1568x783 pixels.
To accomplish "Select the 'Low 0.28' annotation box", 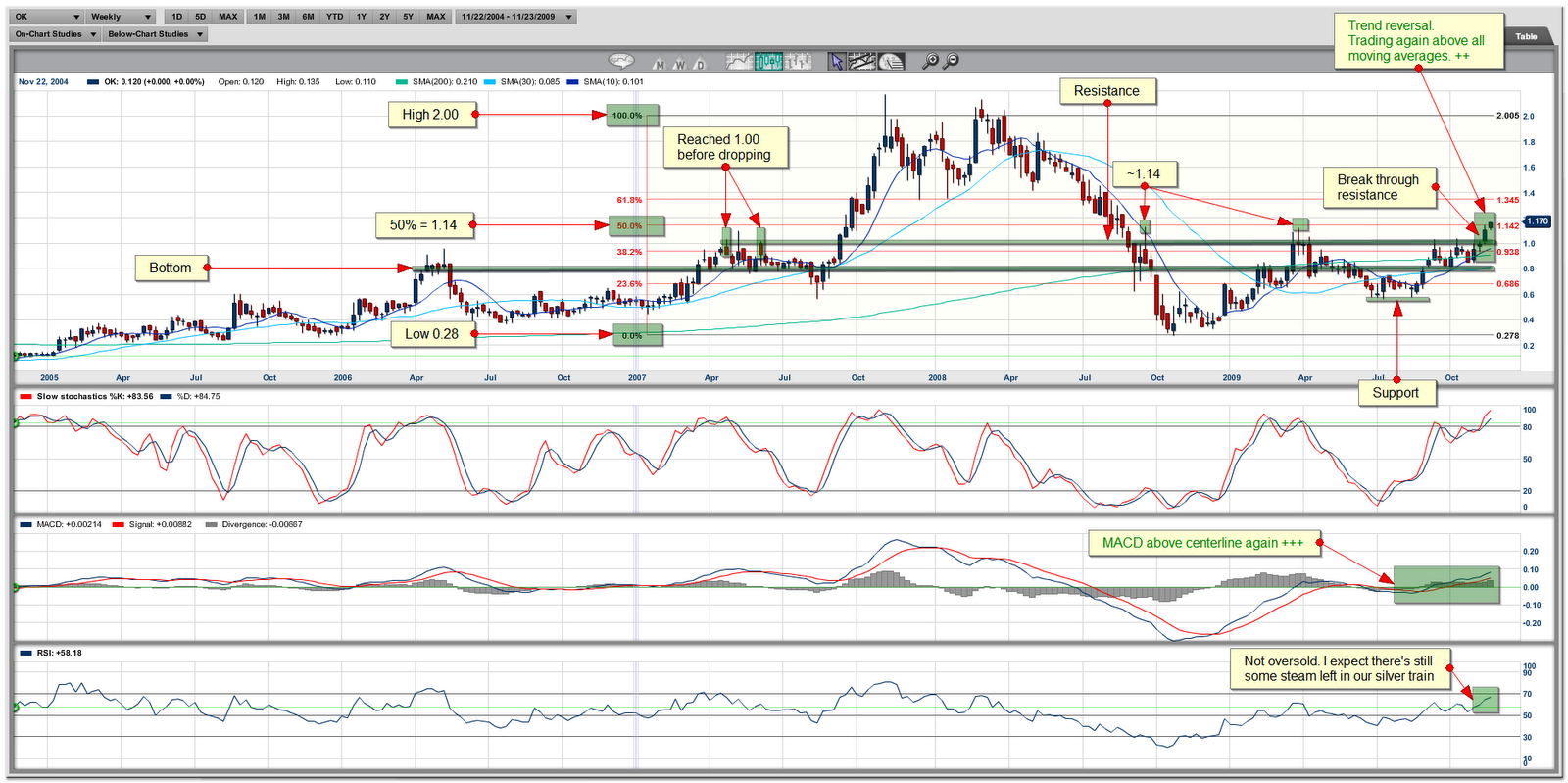I will click(432, 334).
